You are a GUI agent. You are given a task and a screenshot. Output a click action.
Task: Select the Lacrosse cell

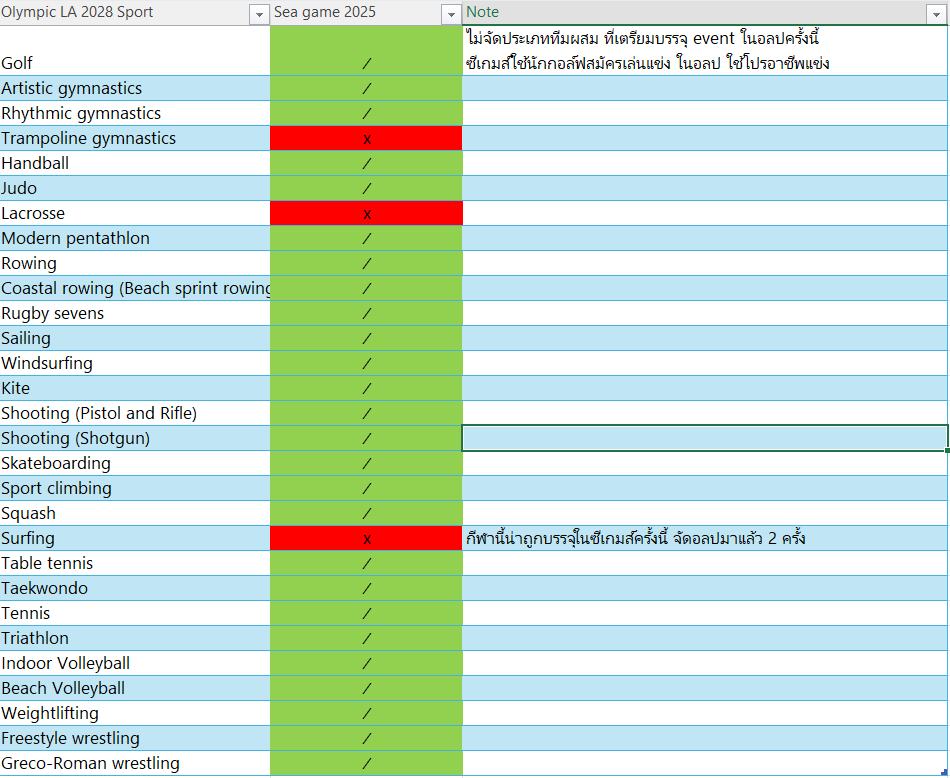click(135, 213)
